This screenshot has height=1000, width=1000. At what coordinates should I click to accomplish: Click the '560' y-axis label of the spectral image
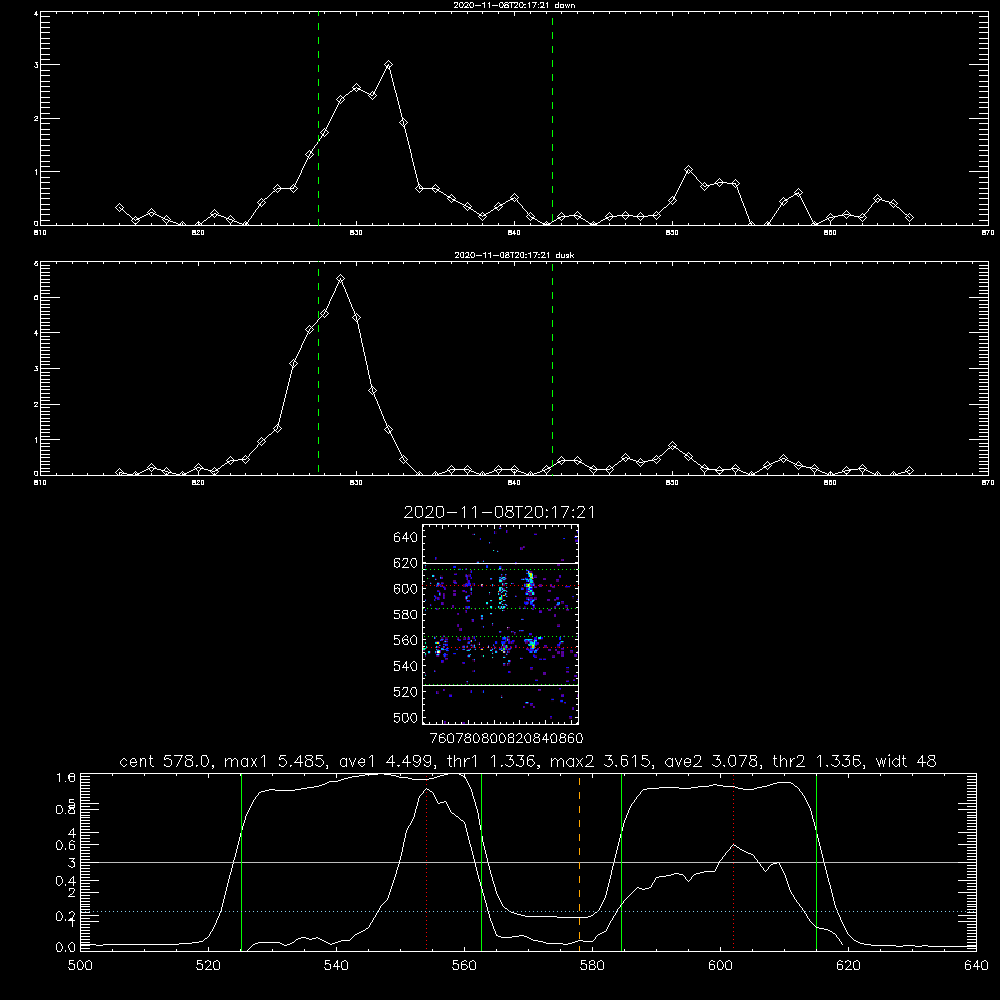[x=405, y=640]
